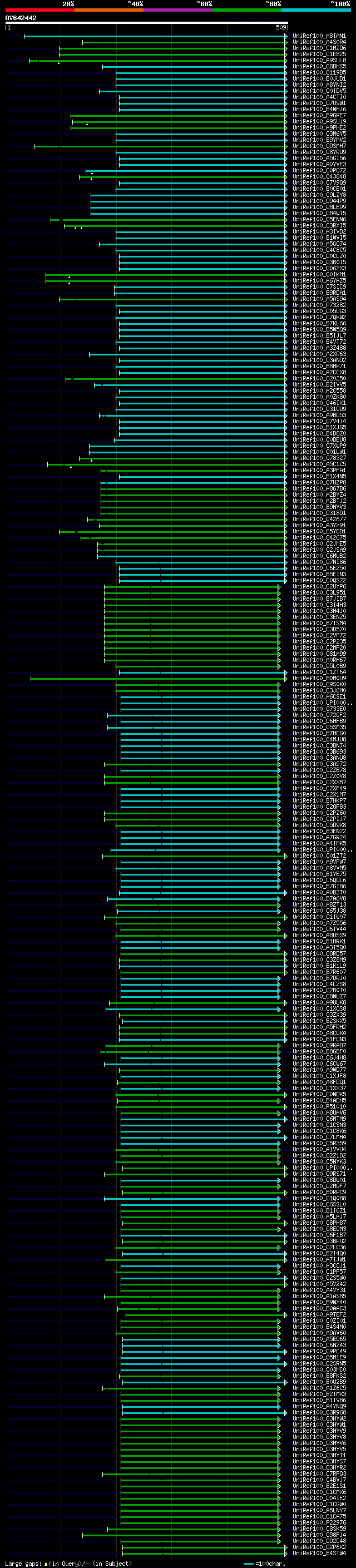This screenshot has height=1568, width=356.
Task: Click the label UniRef100_Q119B5
Action: click(319, 72)
